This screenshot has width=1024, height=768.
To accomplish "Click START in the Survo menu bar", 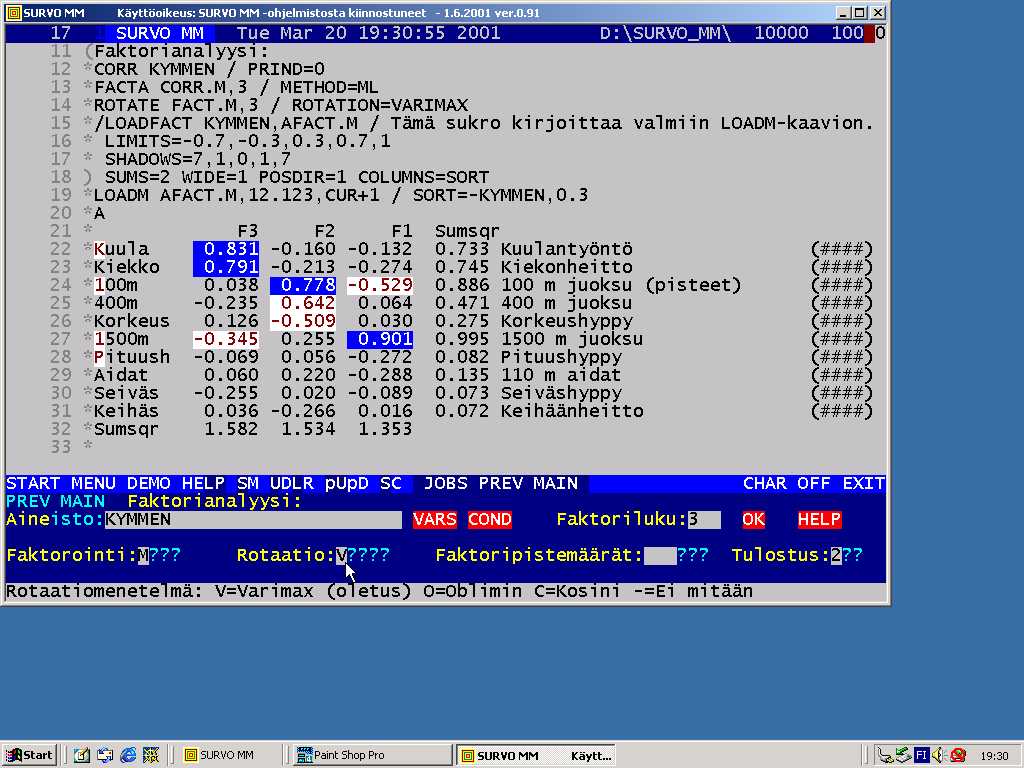I will pos(33,484).
